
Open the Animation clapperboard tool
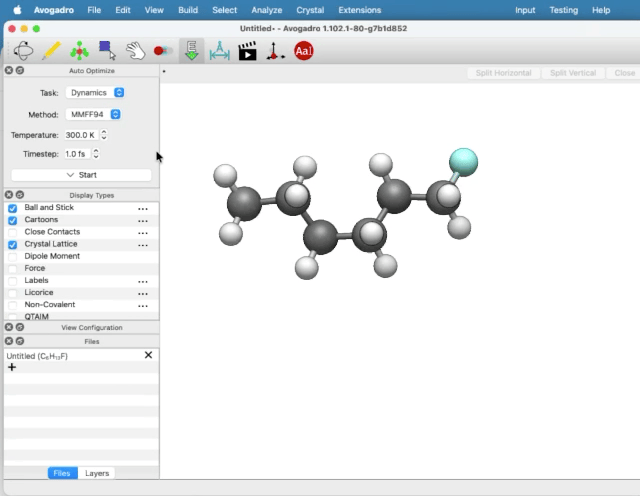247,49
